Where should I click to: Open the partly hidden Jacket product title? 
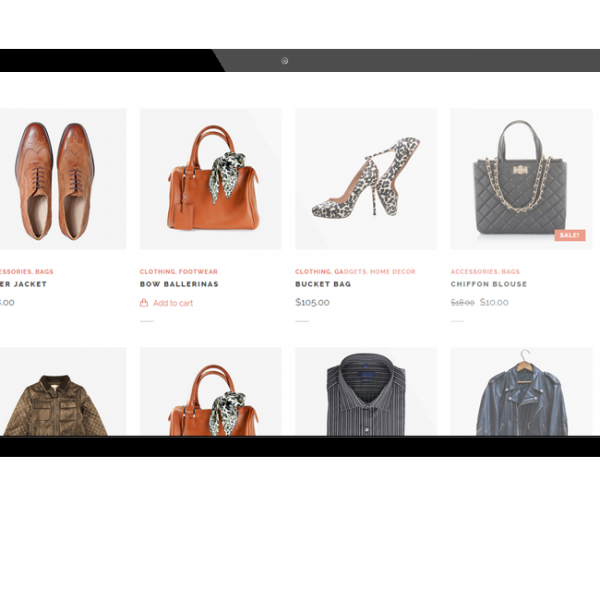[x=23, y=284]
